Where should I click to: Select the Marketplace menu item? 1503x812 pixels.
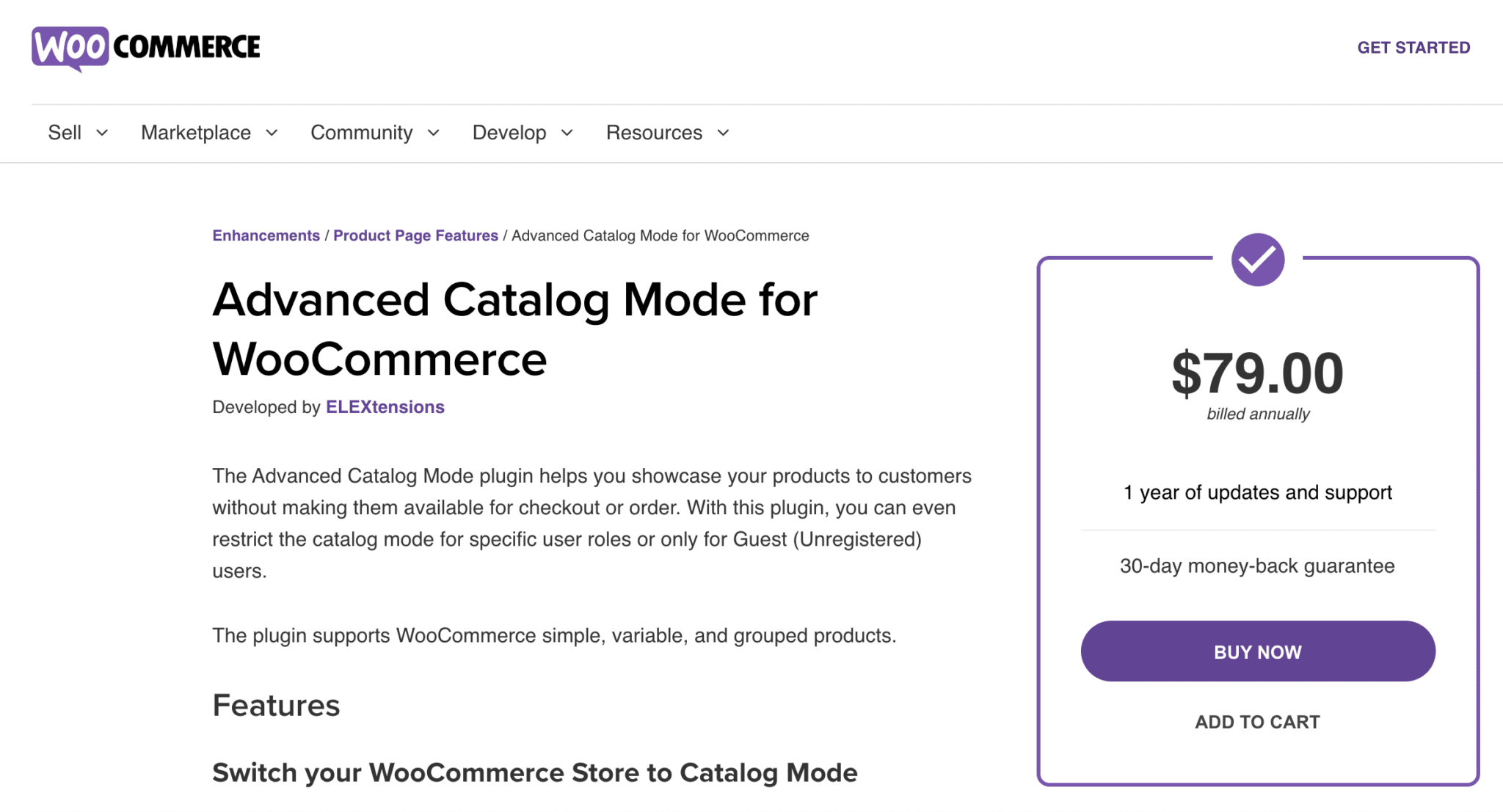[x=196, y=133]
